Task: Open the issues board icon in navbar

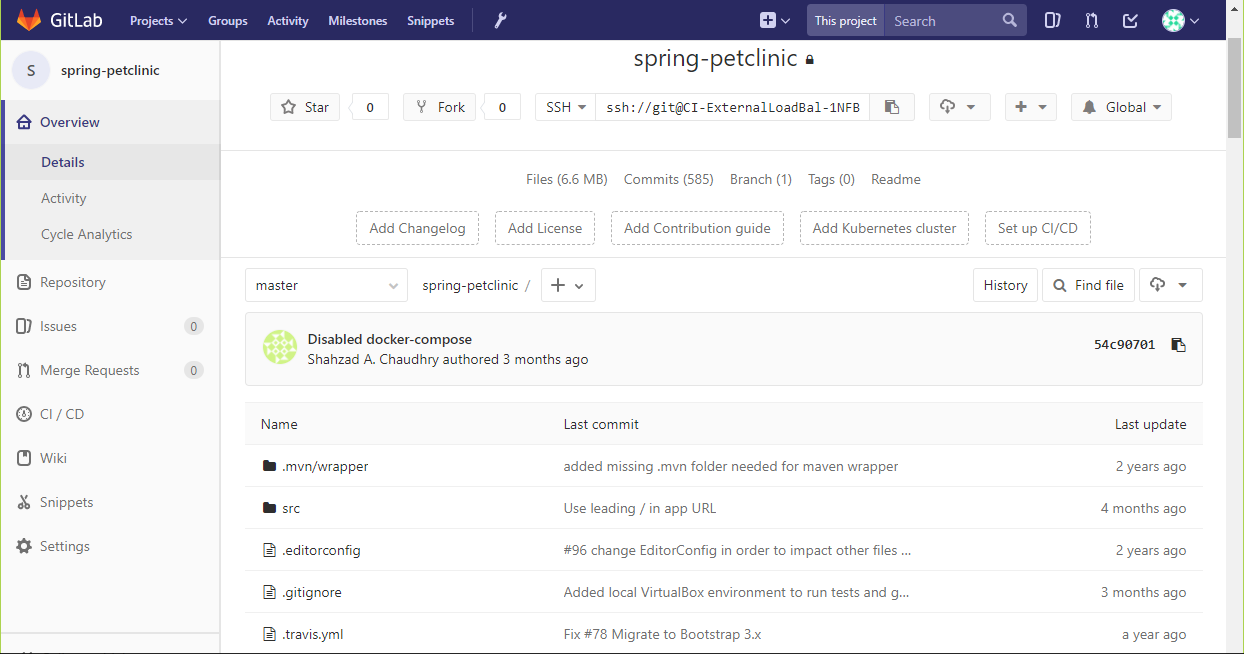Action: click(1052, 20)
